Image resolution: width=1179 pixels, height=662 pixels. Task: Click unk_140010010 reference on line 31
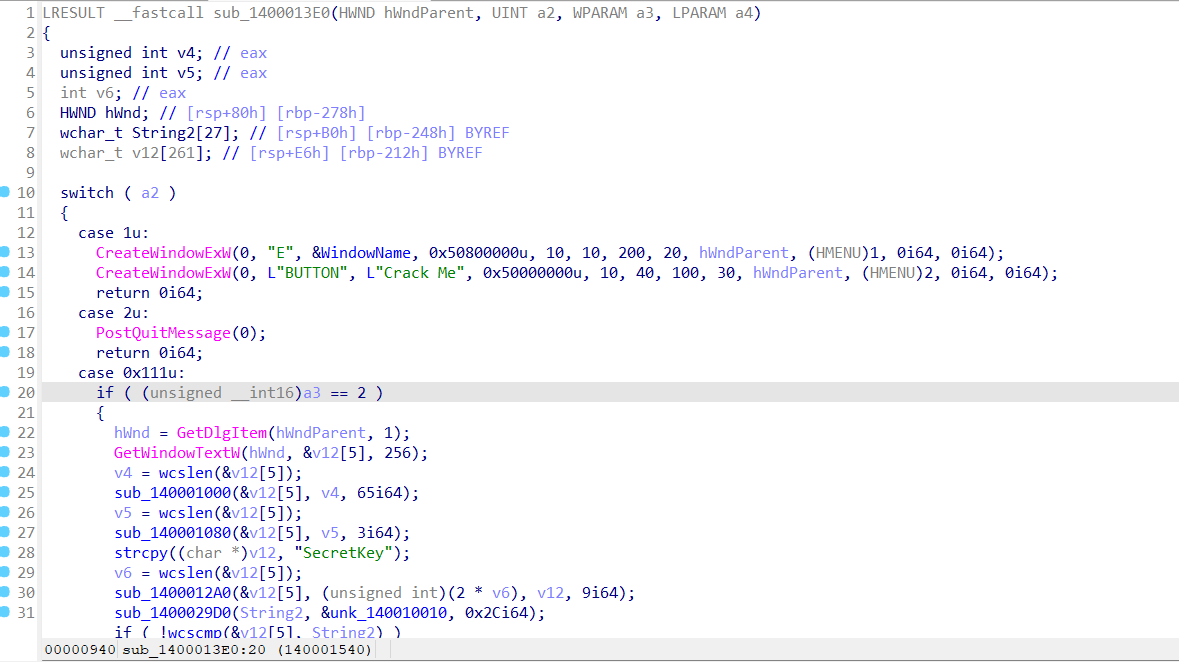pyautogui.click(x=389, y=612)
